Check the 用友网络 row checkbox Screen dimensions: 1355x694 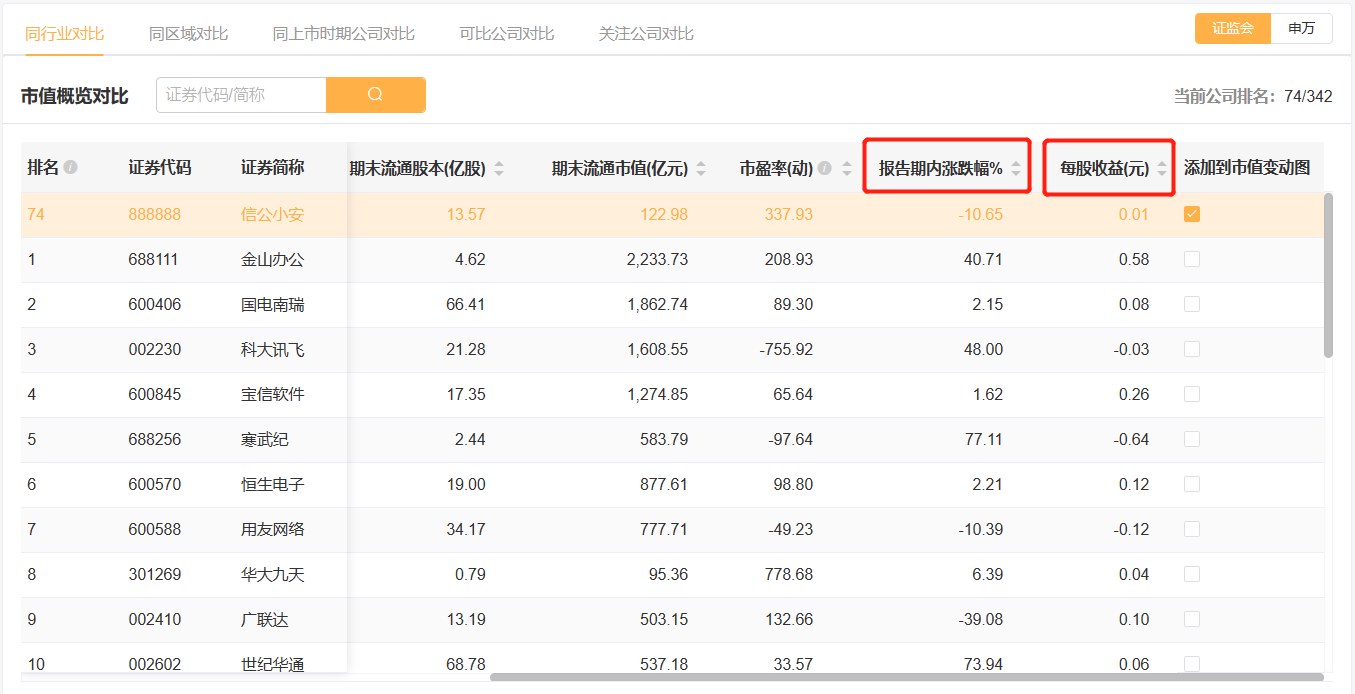click(x=1192, y=529)
